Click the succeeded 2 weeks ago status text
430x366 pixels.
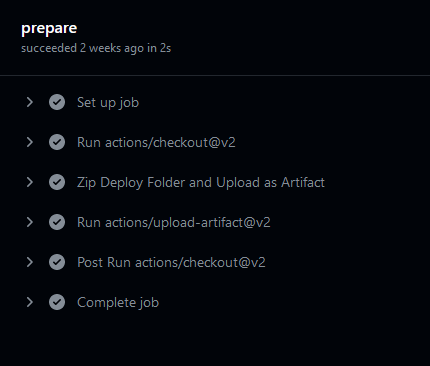96,48
